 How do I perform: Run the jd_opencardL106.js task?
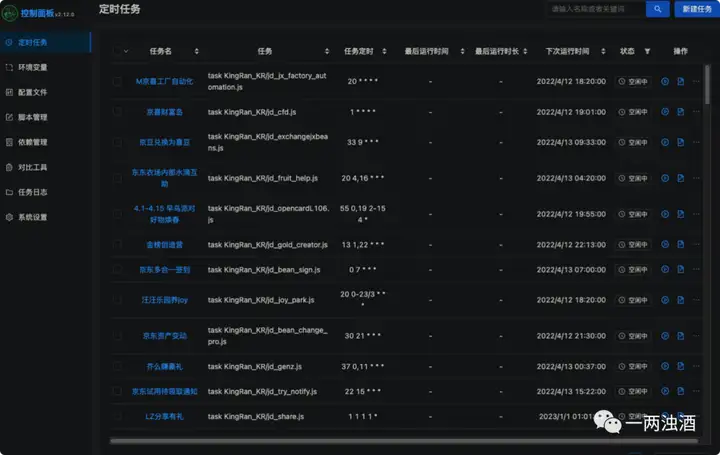(x=665, y=214)
